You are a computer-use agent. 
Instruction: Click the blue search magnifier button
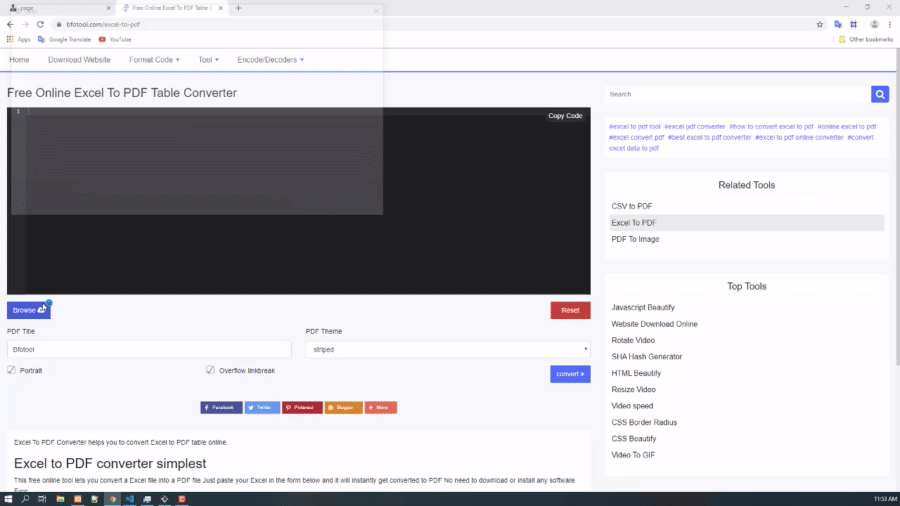click(880, 94)
